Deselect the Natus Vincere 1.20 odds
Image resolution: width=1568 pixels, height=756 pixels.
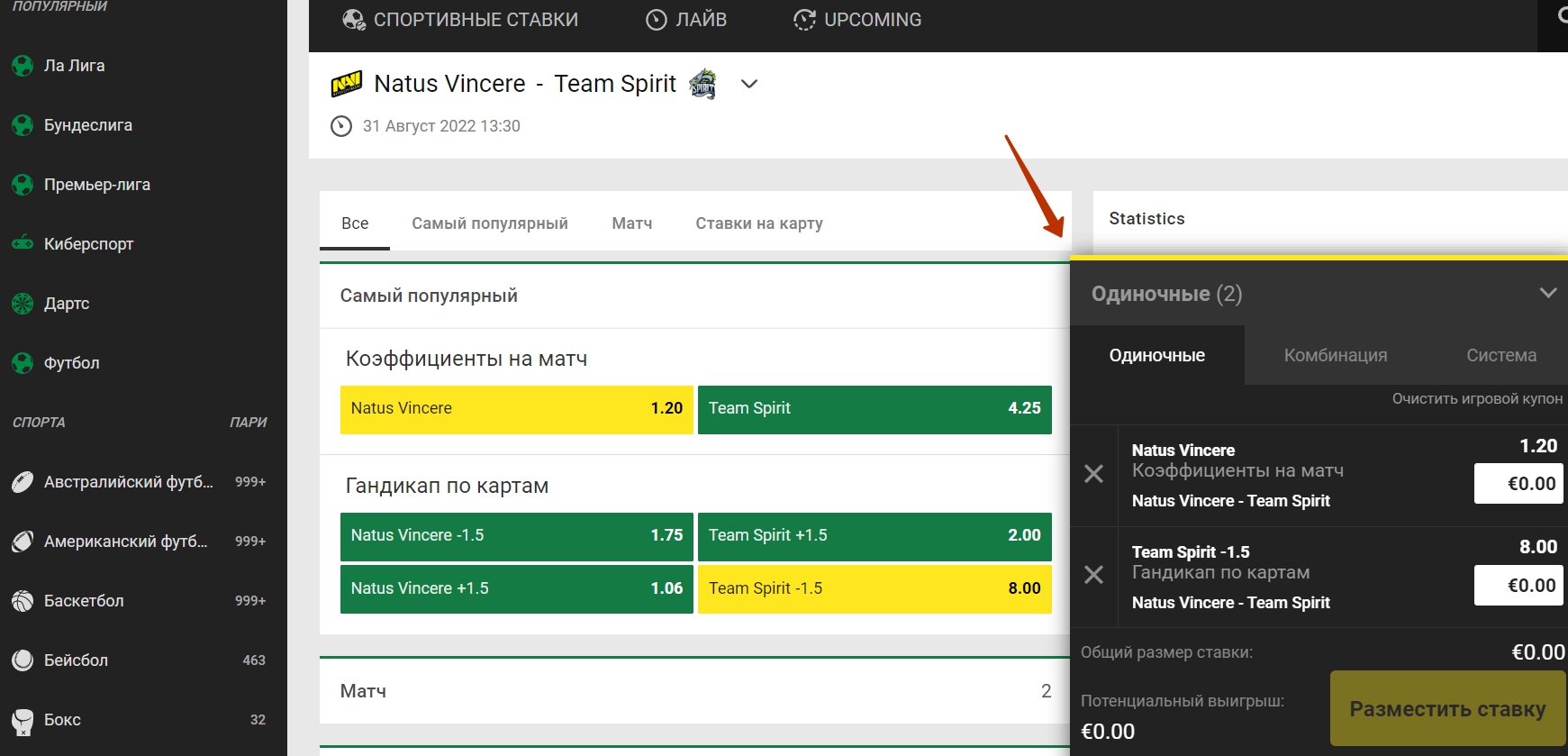[x=516, y=409]
